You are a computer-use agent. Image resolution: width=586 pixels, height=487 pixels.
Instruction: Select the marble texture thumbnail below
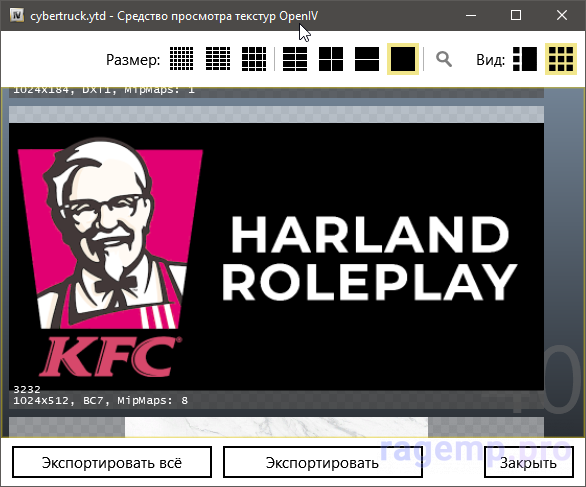276,427
